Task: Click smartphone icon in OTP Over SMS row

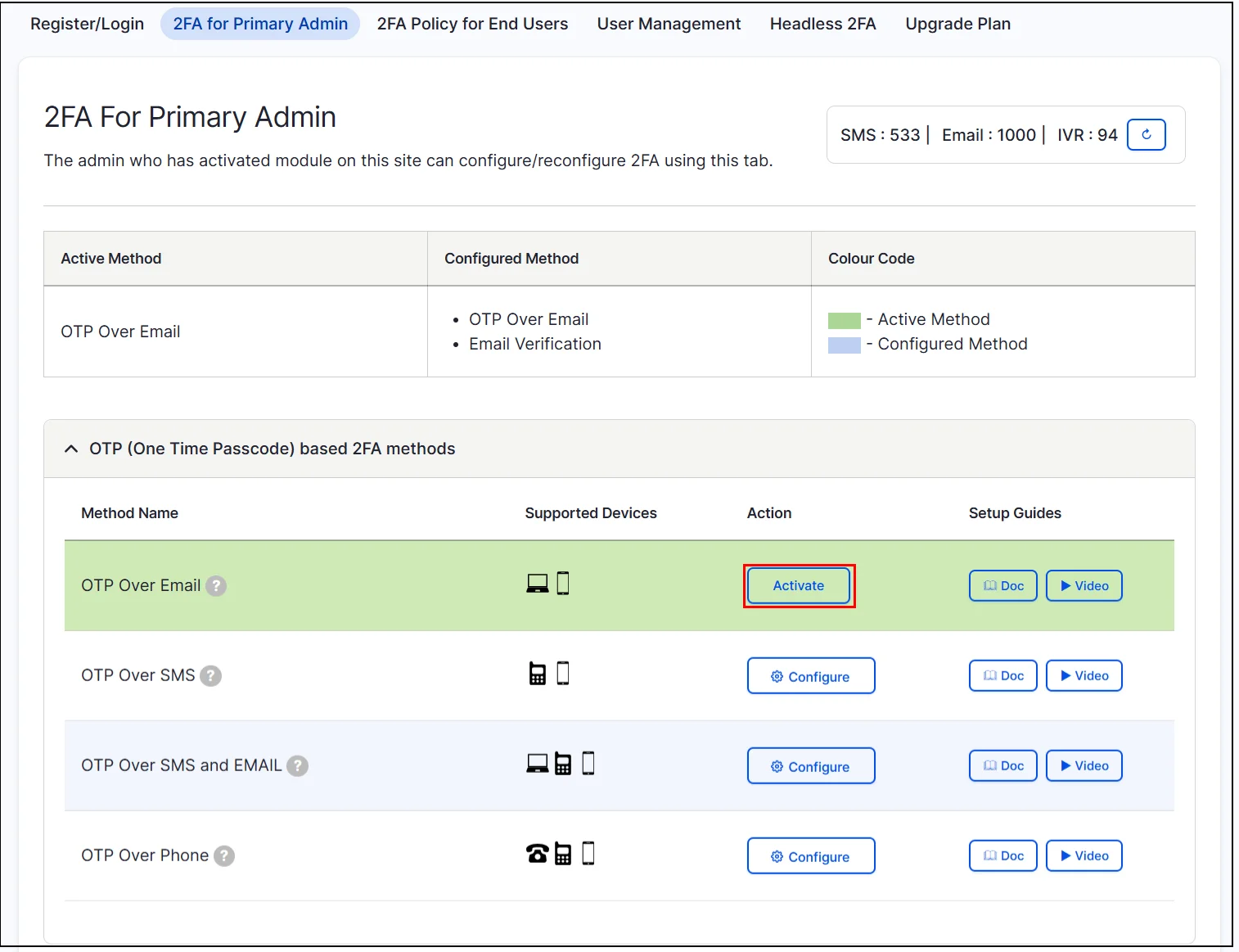Action: pos(563,674)
